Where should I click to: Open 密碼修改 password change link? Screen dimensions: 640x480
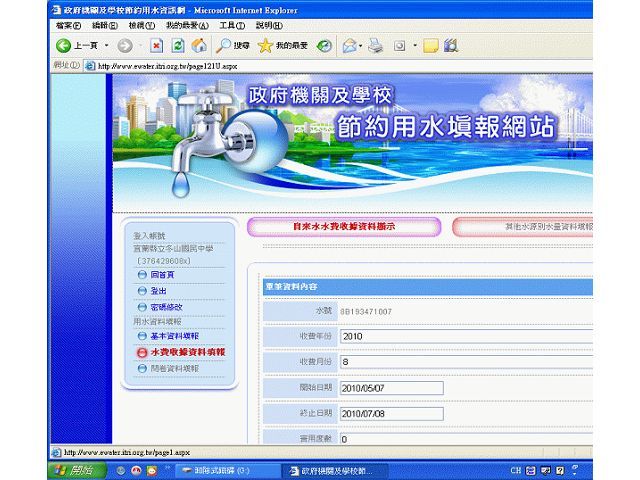[x=166, y=307]
